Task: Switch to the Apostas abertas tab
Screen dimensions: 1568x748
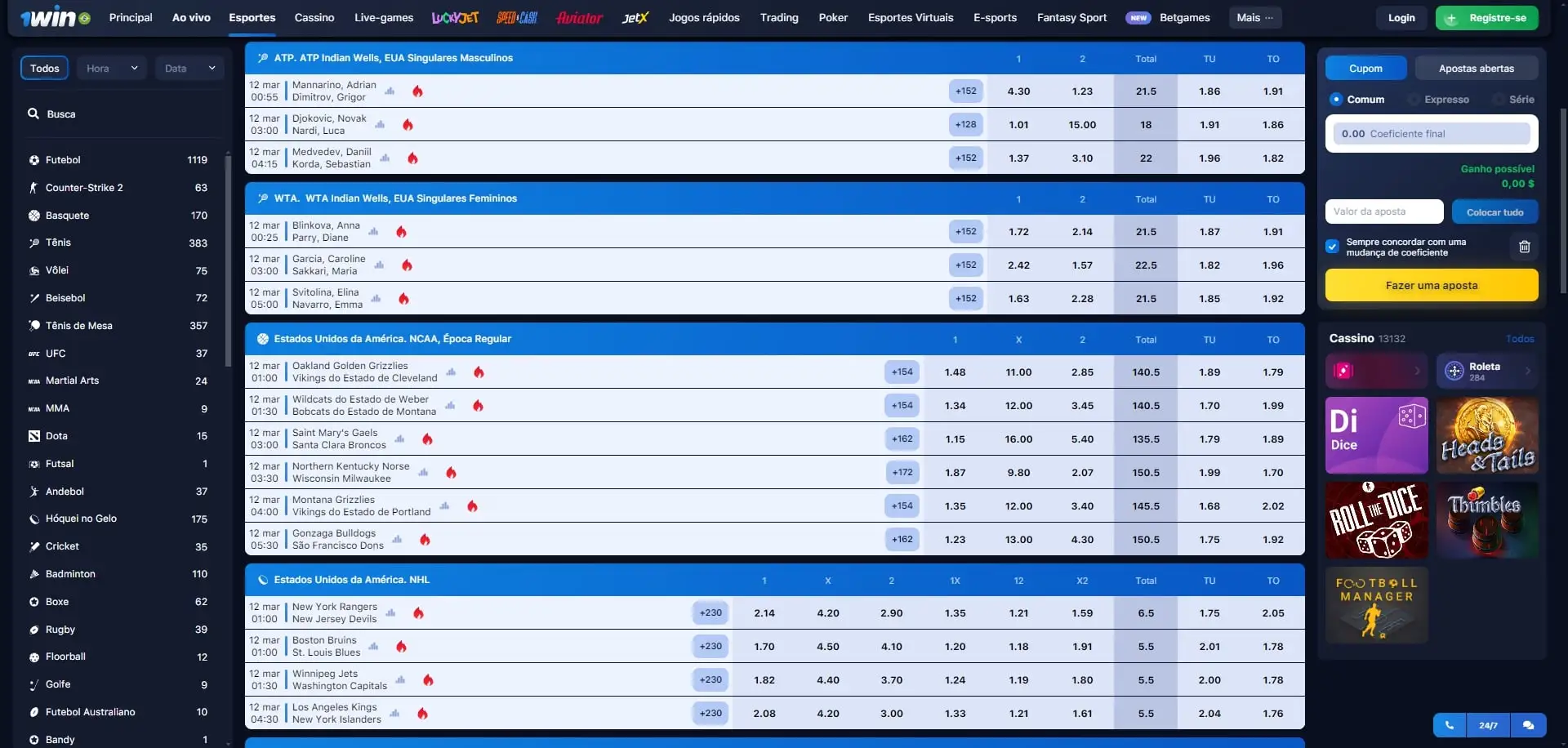Action: coord(1476,69)
